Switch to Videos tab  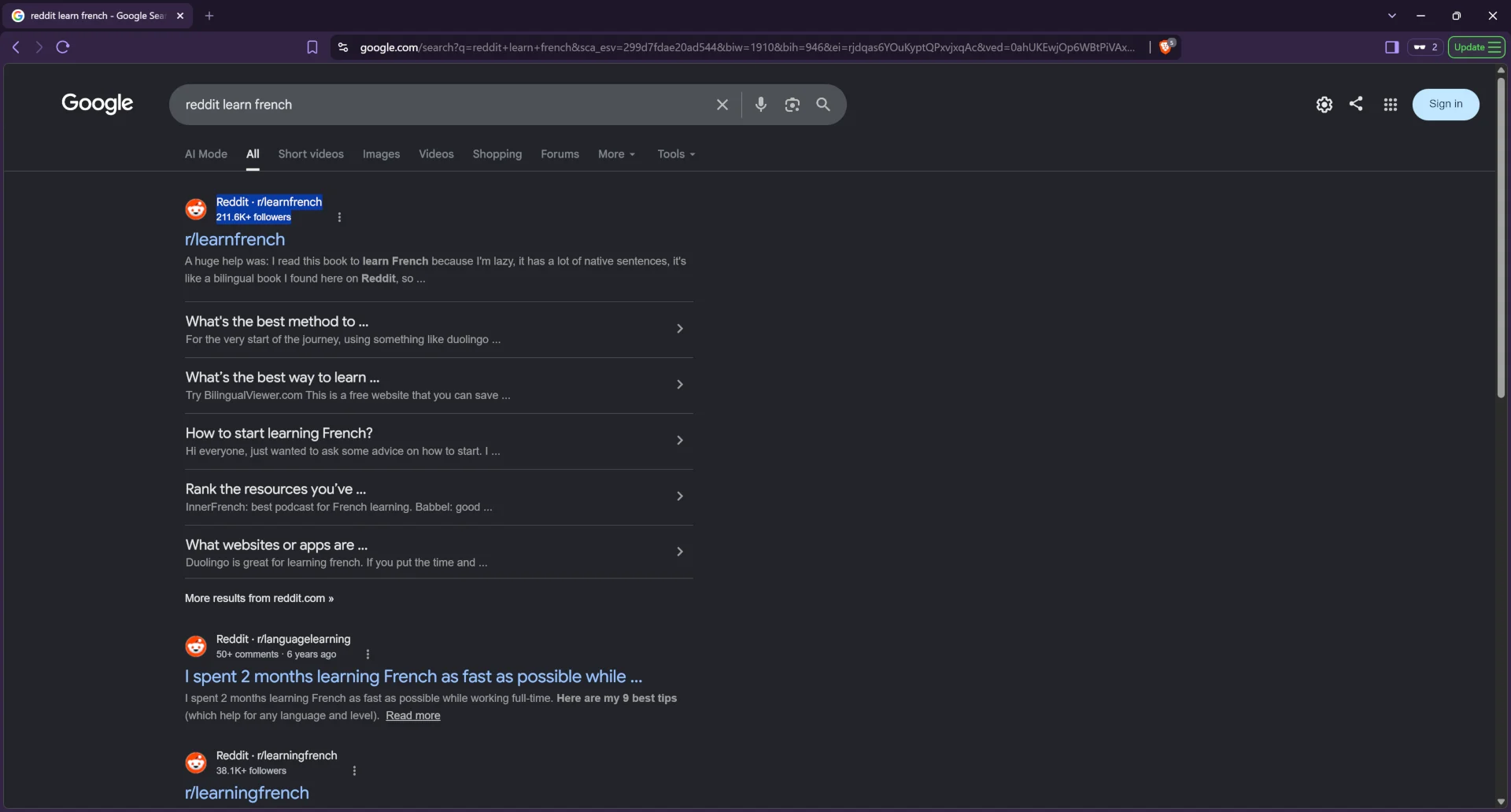coord(436,154)
